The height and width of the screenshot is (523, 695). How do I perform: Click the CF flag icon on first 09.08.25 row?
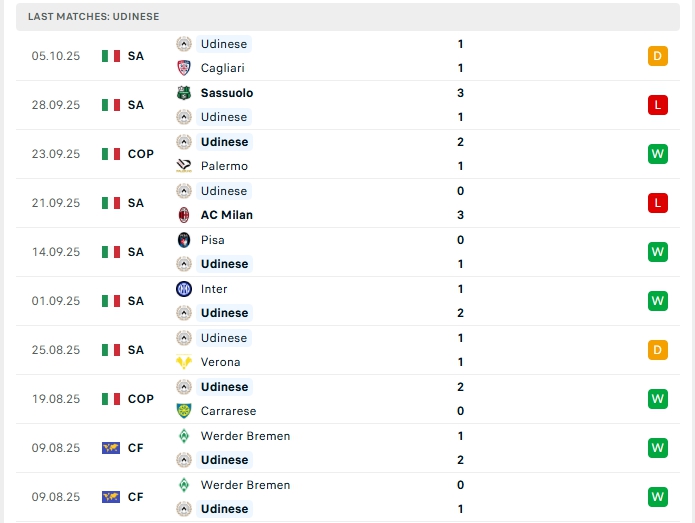point(111,448)
